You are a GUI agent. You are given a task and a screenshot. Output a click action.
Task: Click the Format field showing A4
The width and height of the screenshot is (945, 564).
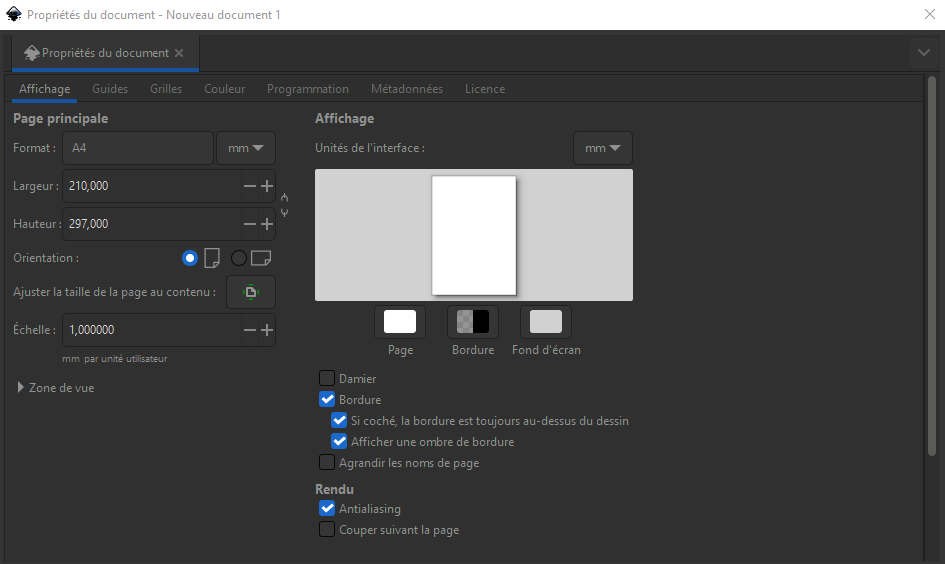click(x=138, y=148)
